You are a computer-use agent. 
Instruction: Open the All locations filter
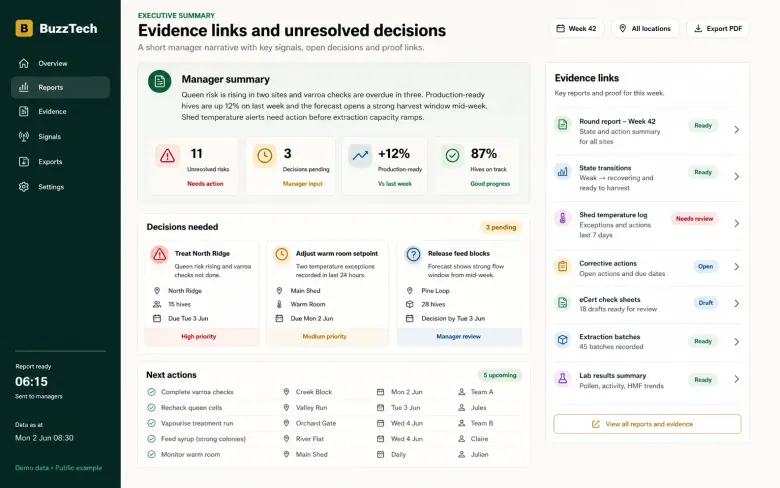point(645,28)
